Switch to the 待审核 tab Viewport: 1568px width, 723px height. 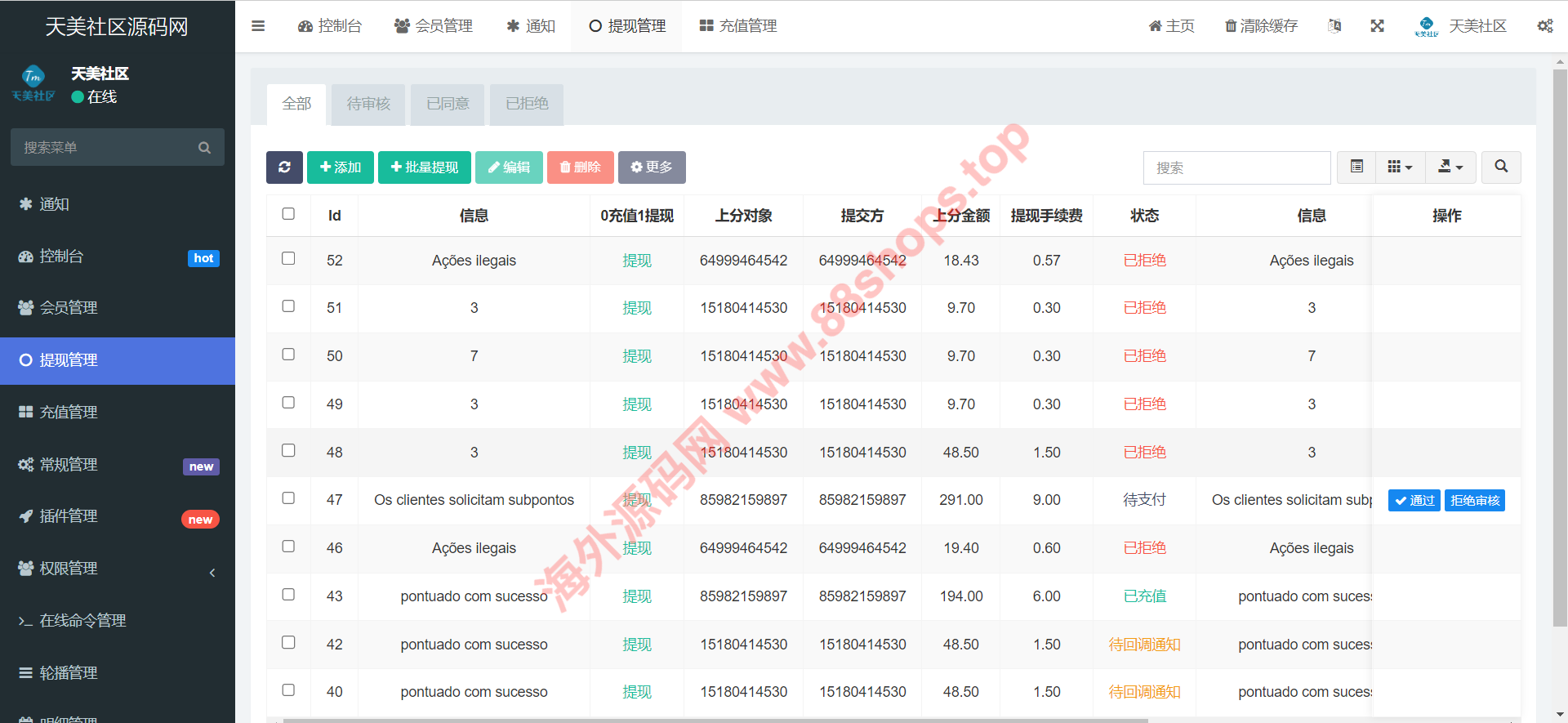368,104
